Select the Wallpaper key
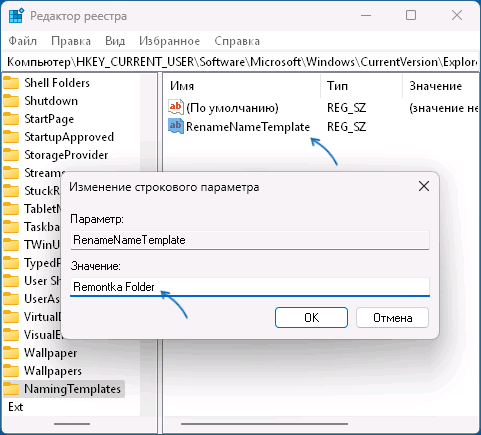 50,353
